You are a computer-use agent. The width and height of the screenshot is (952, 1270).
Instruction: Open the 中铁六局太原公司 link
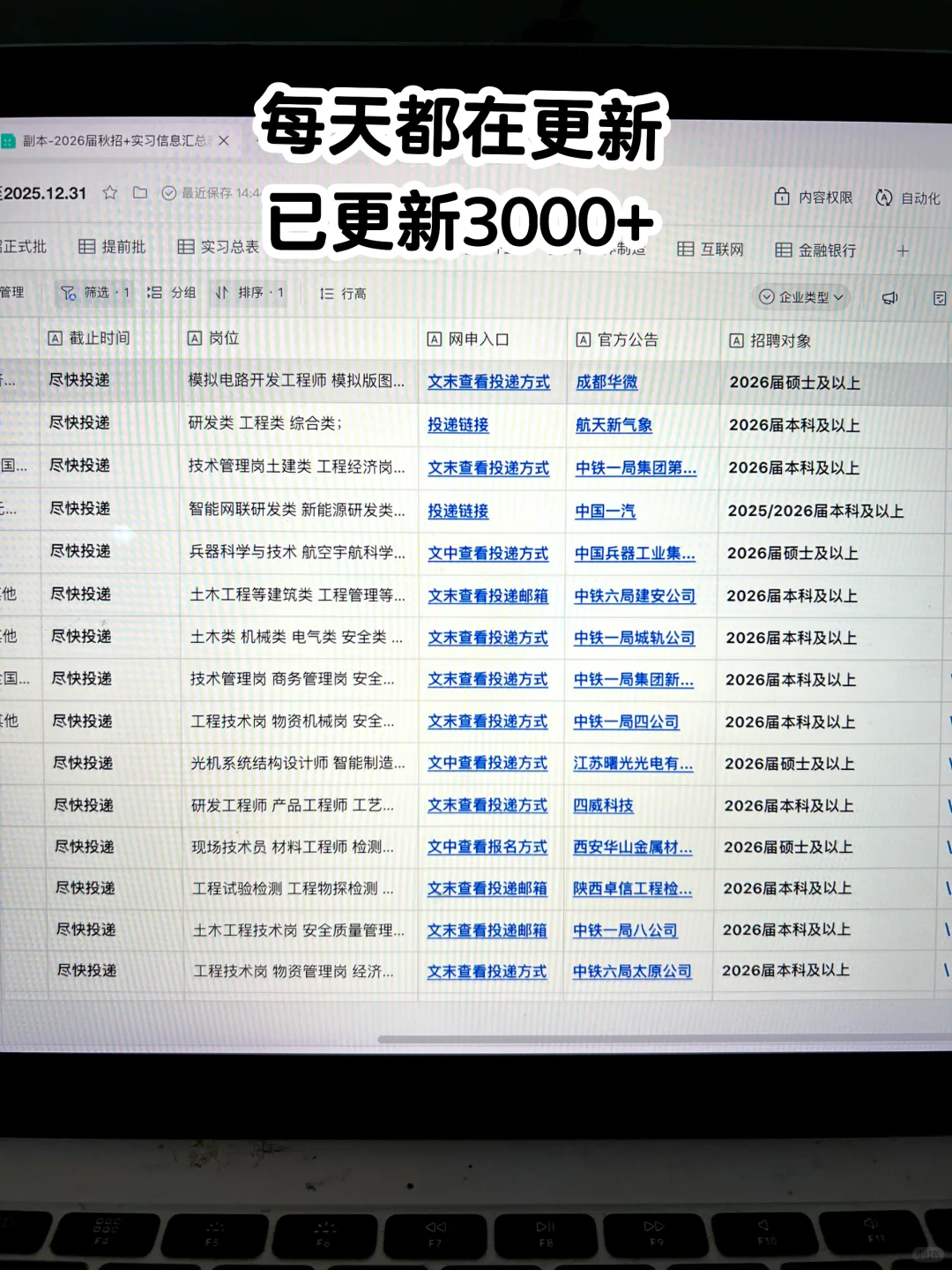(x=632, y=971)
